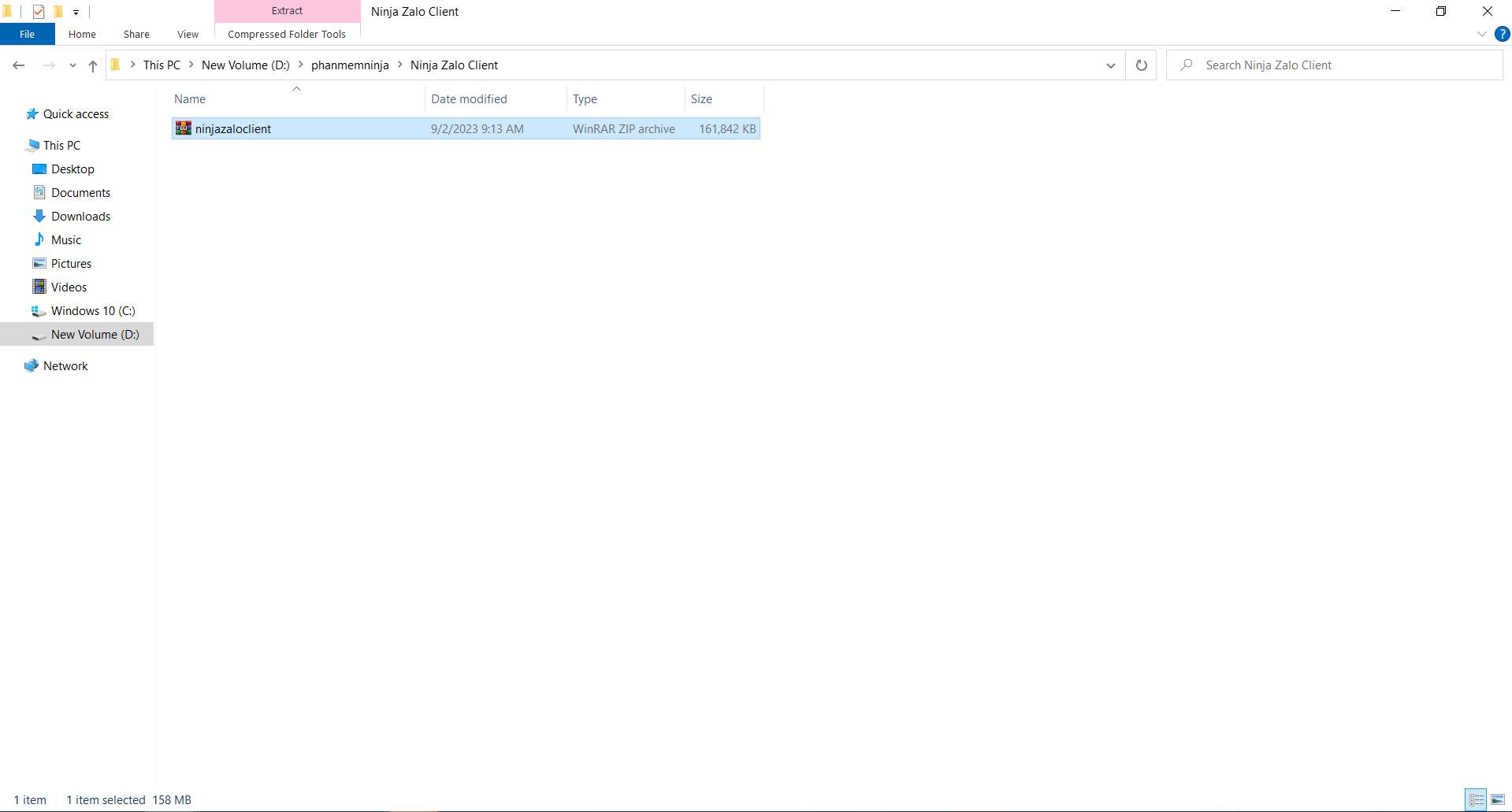This screenshot has height=812, width=1512.
Task: Click the Search Ninja Zalo Client box
Action: [x=1334, y=65]
